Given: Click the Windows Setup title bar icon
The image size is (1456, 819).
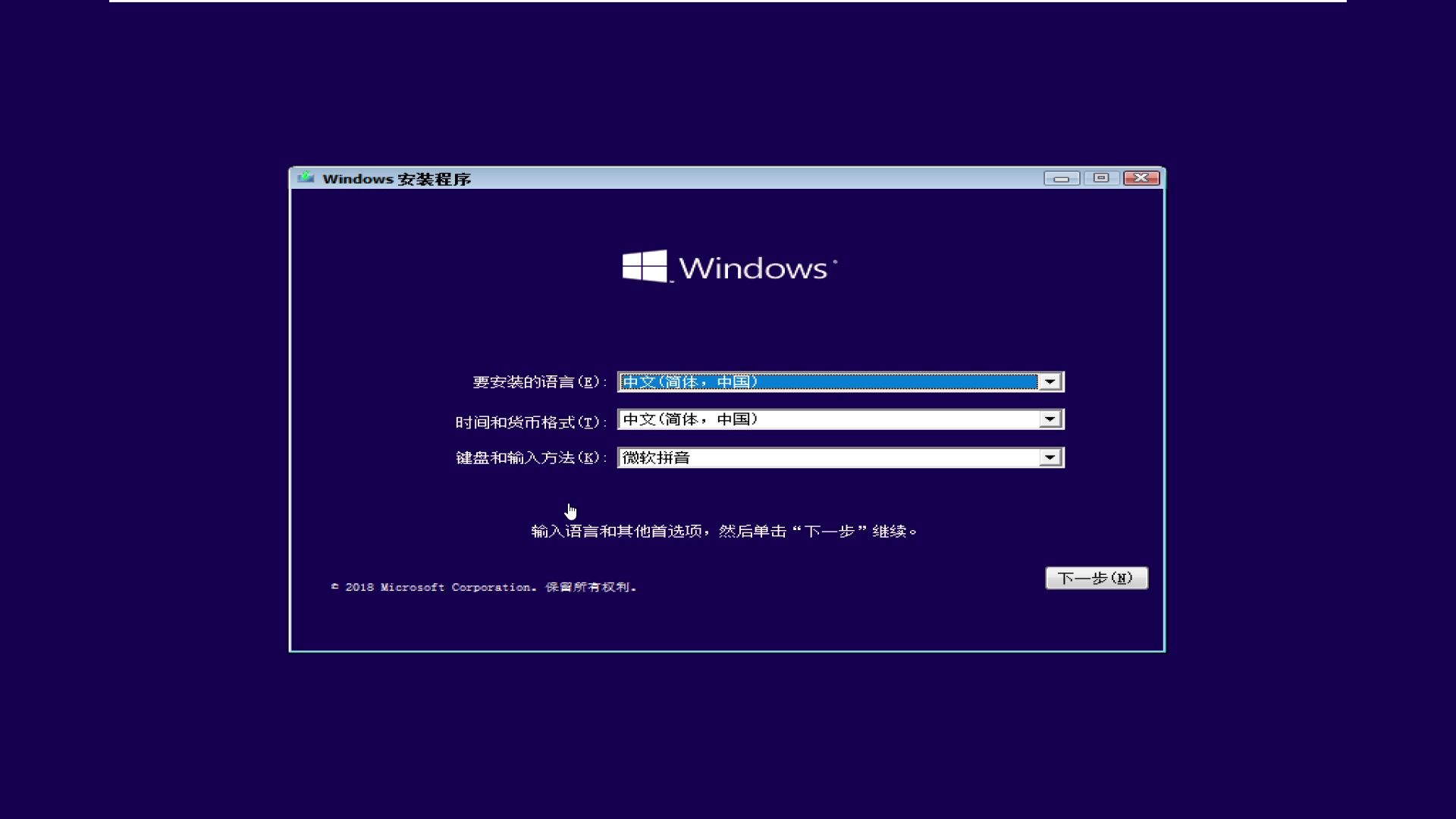Looking at the screenshot, I should (x=306, y=177).
